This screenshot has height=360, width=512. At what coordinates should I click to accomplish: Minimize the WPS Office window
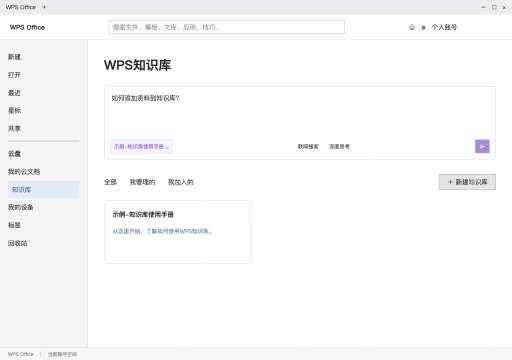(483, 7)
